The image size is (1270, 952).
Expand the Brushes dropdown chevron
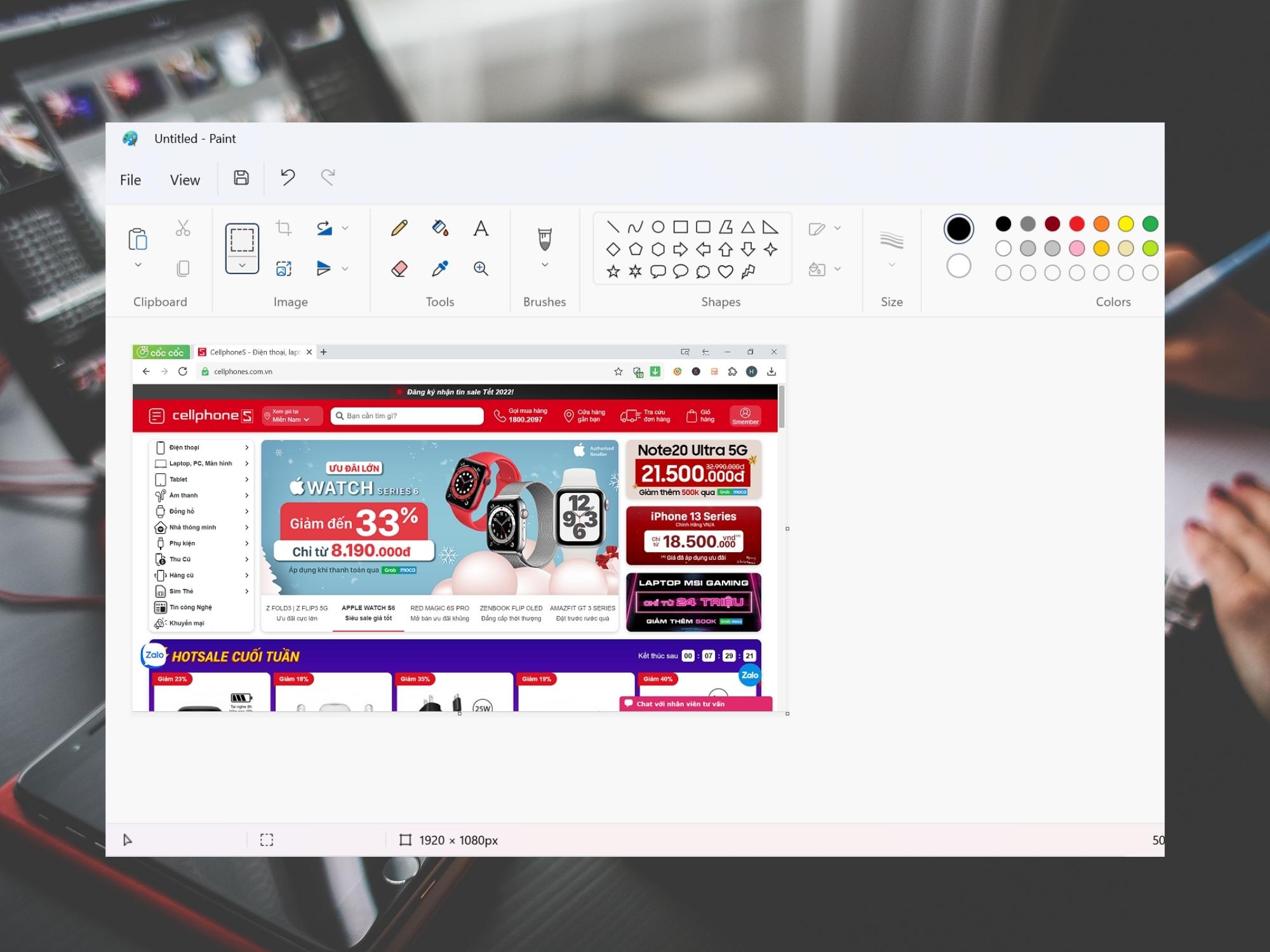coord(545,265)
